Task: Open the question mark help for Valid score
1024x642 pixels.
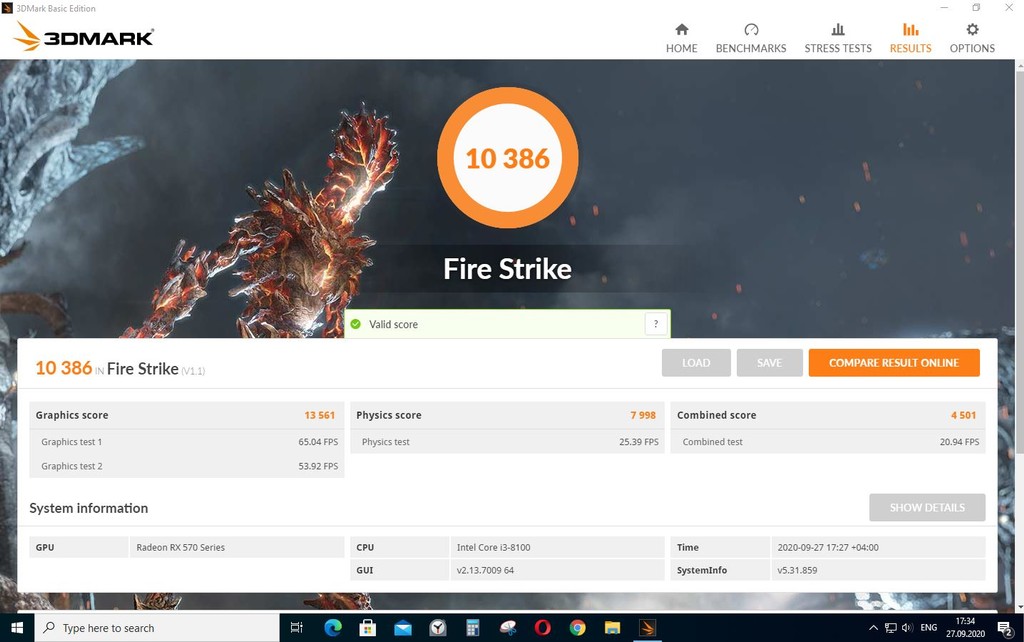Action: coord(656,323)
